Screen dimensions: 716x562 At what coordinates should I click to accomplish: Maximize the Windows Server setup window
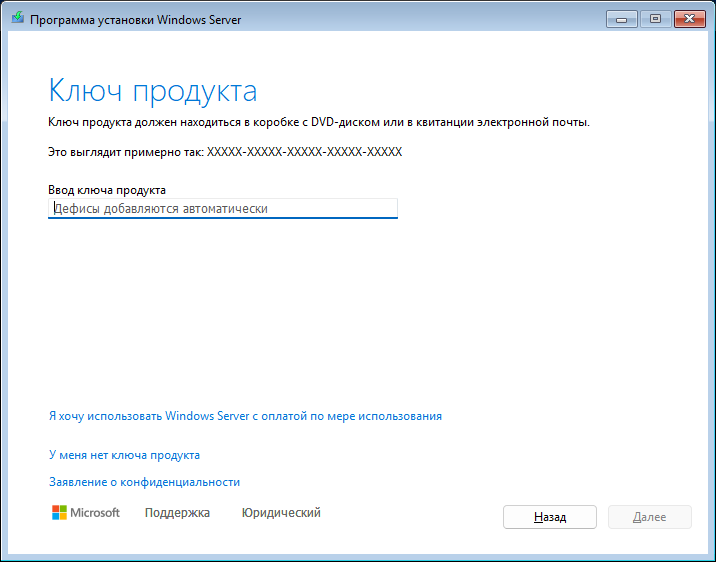pos(655,19)
